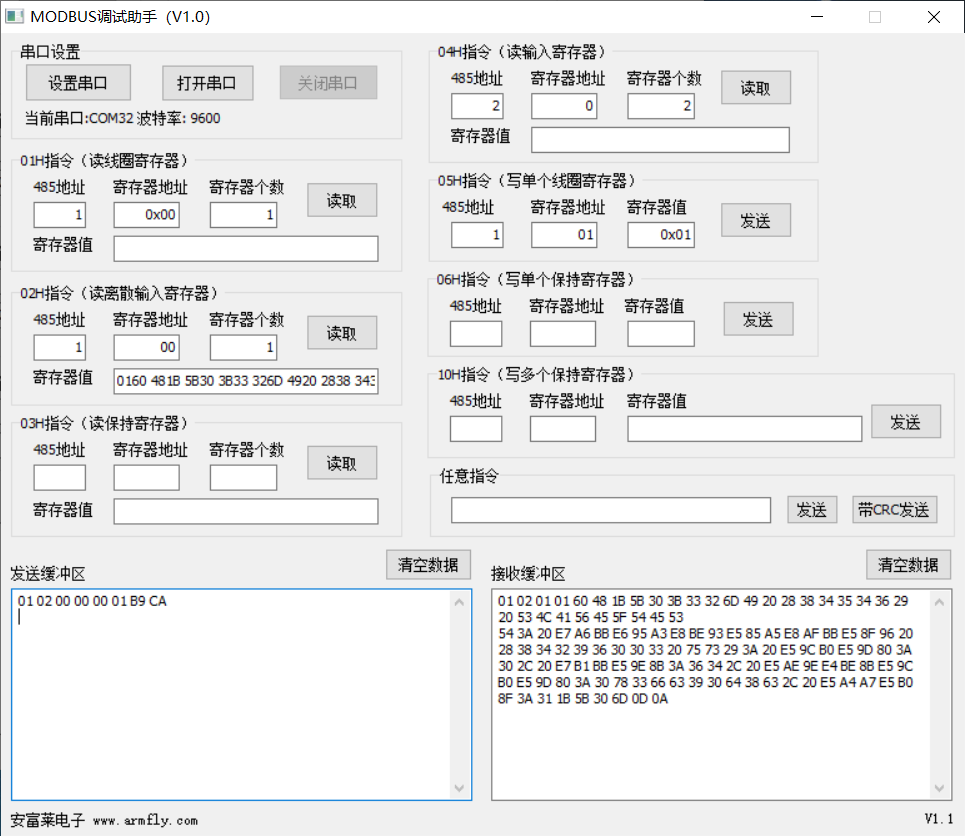Click 读取 in the 01H coil register group
Screen dimensions: 965x836
point(342,200)
